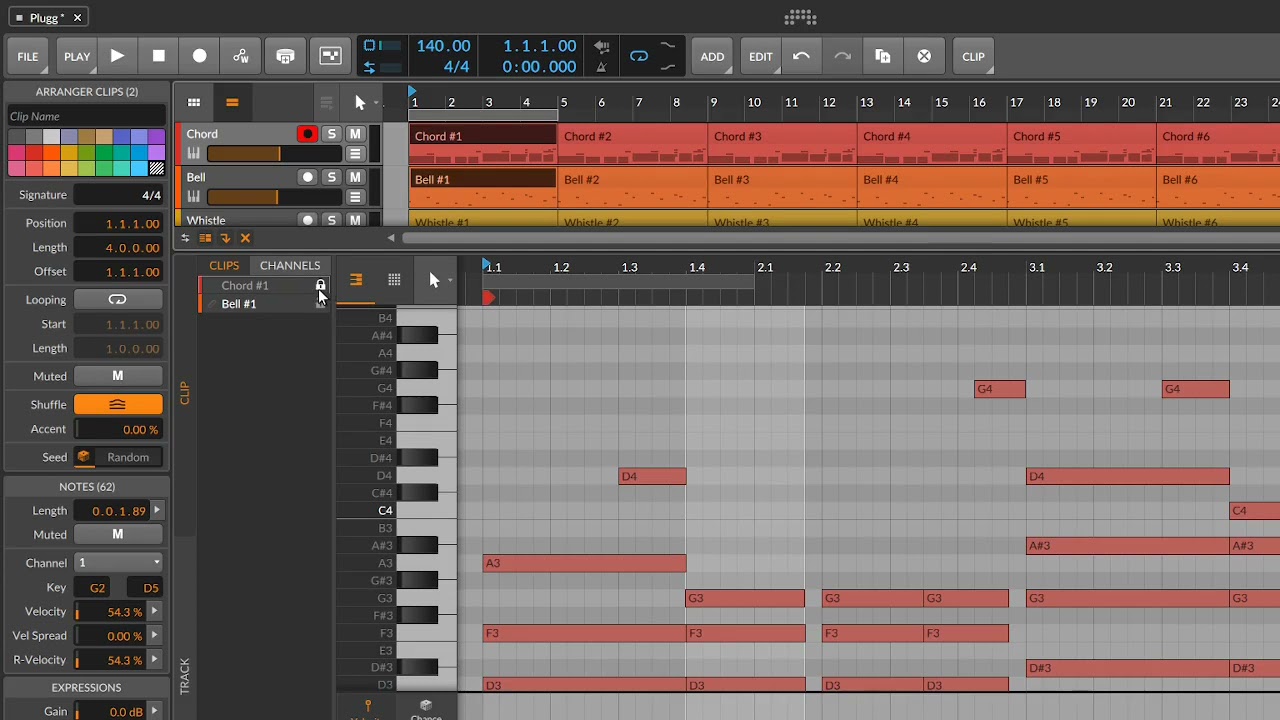Expand the R-Velocity arrow
The image size is (1280, 720).
155,660
